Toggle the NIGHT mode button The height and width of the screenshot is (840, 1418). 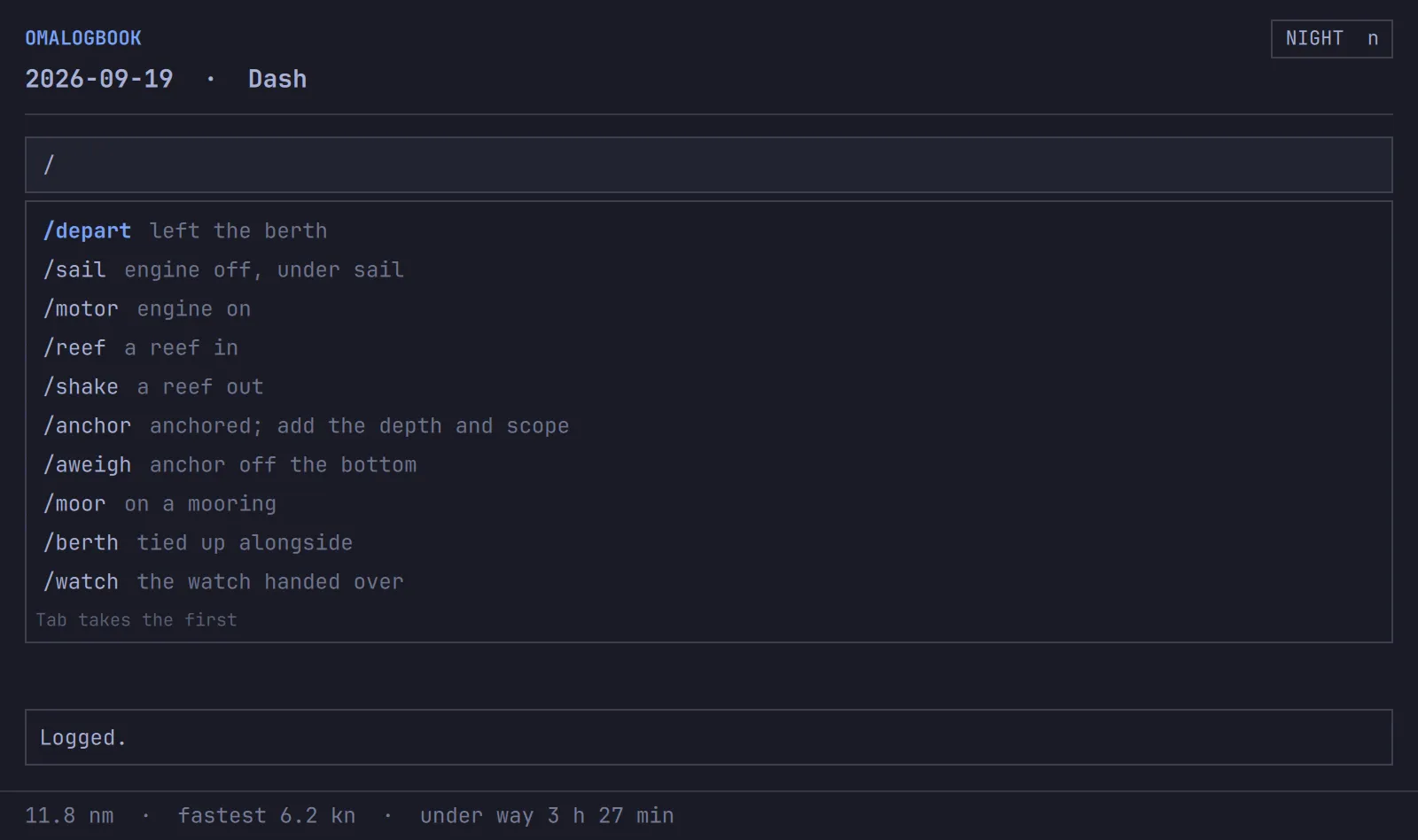click(x=1331, y=39)
